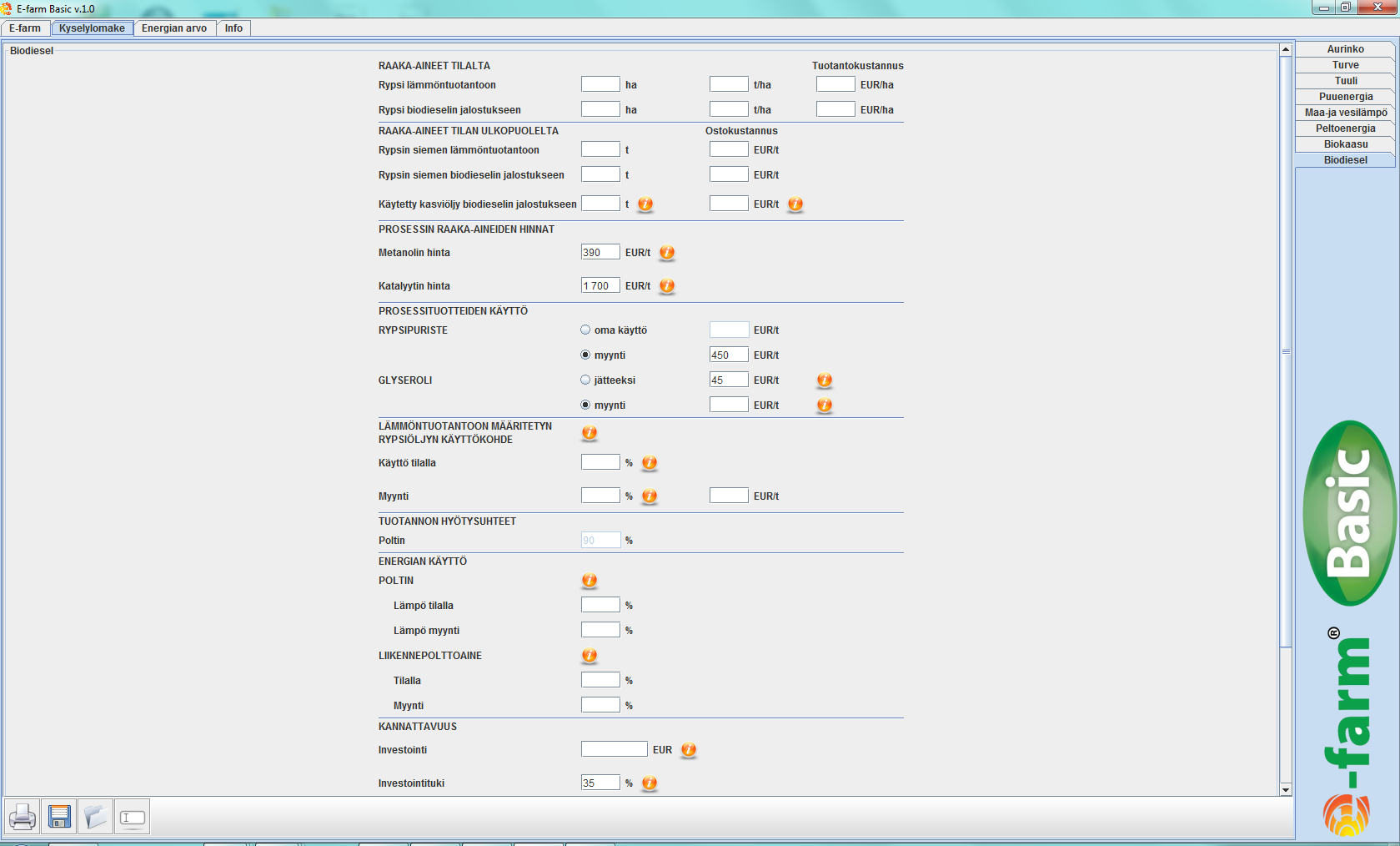Open info icon for LIIKENNEPOLTTOAINE section
This screenshot has width=1400, height=846.
(x=590, y=656)
